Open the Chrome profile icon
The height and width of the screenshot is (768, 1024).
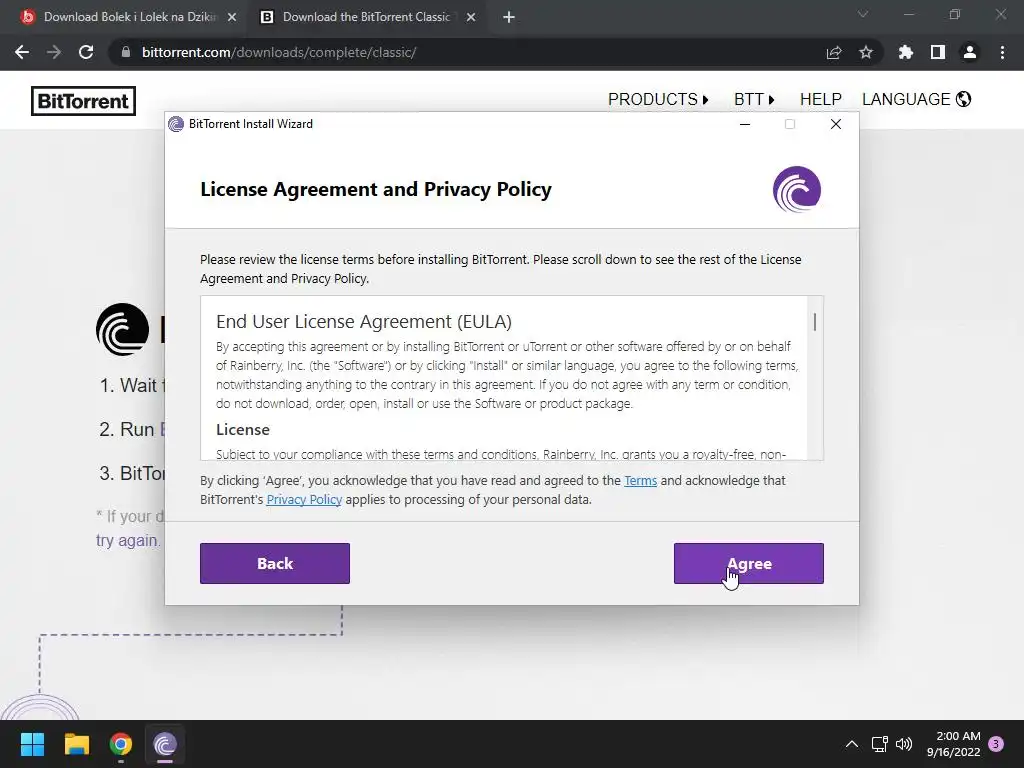click(x=970, y=52)
